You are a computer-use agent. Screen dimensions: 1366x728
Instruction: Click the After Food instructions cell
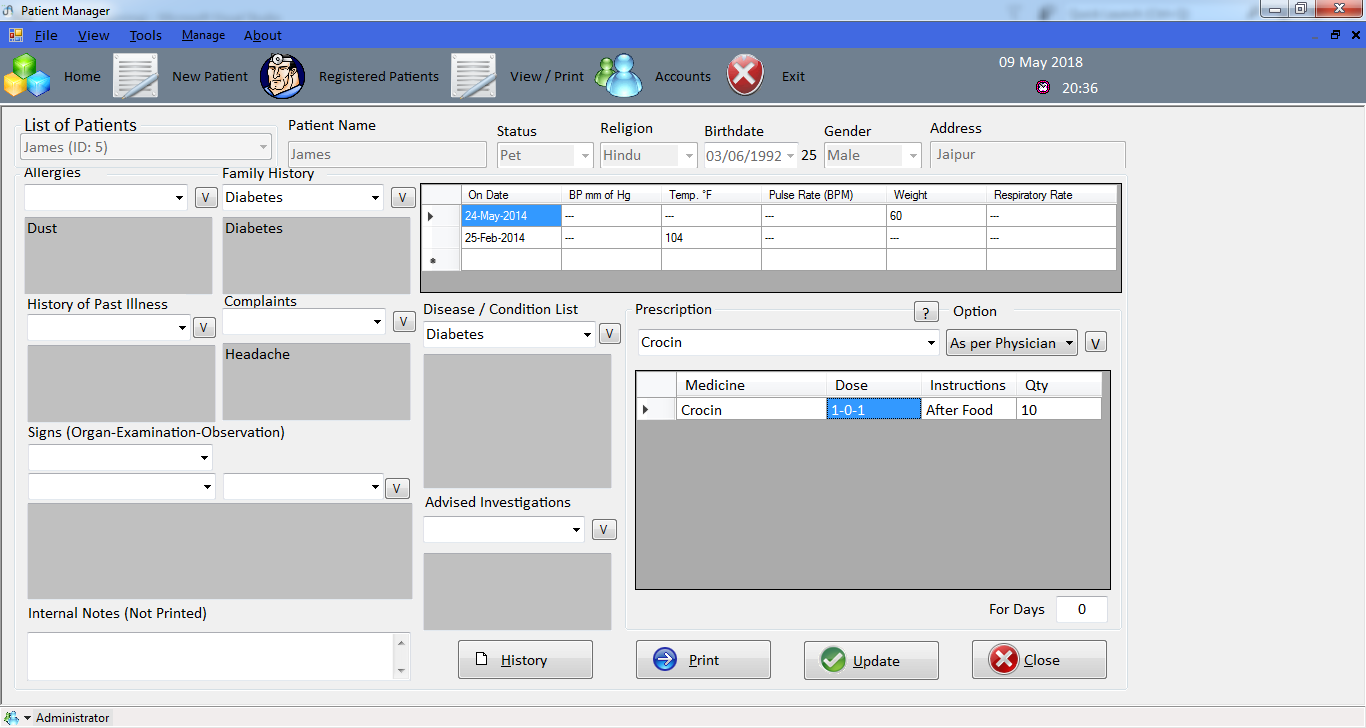[969, 409]
